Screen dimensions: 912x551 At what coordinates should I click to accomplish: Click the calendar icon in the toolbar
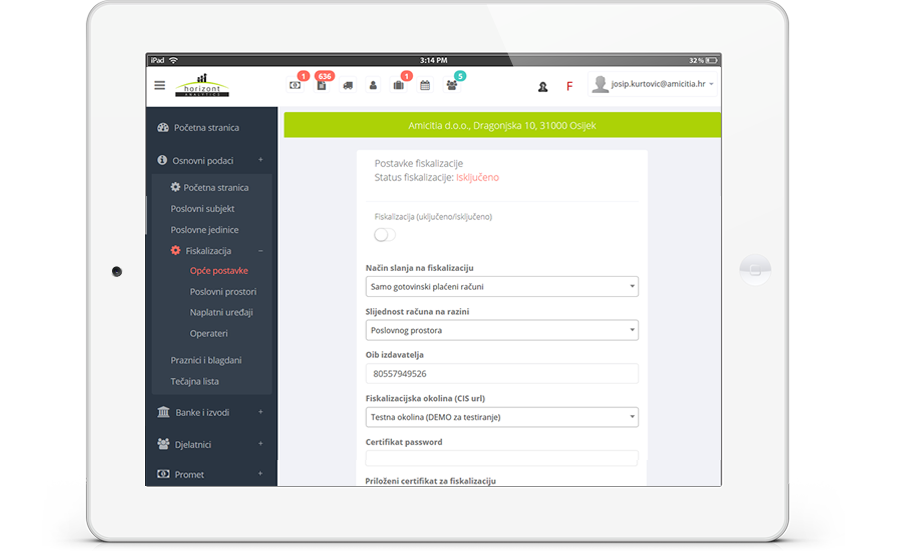click(x=425, y=86)
